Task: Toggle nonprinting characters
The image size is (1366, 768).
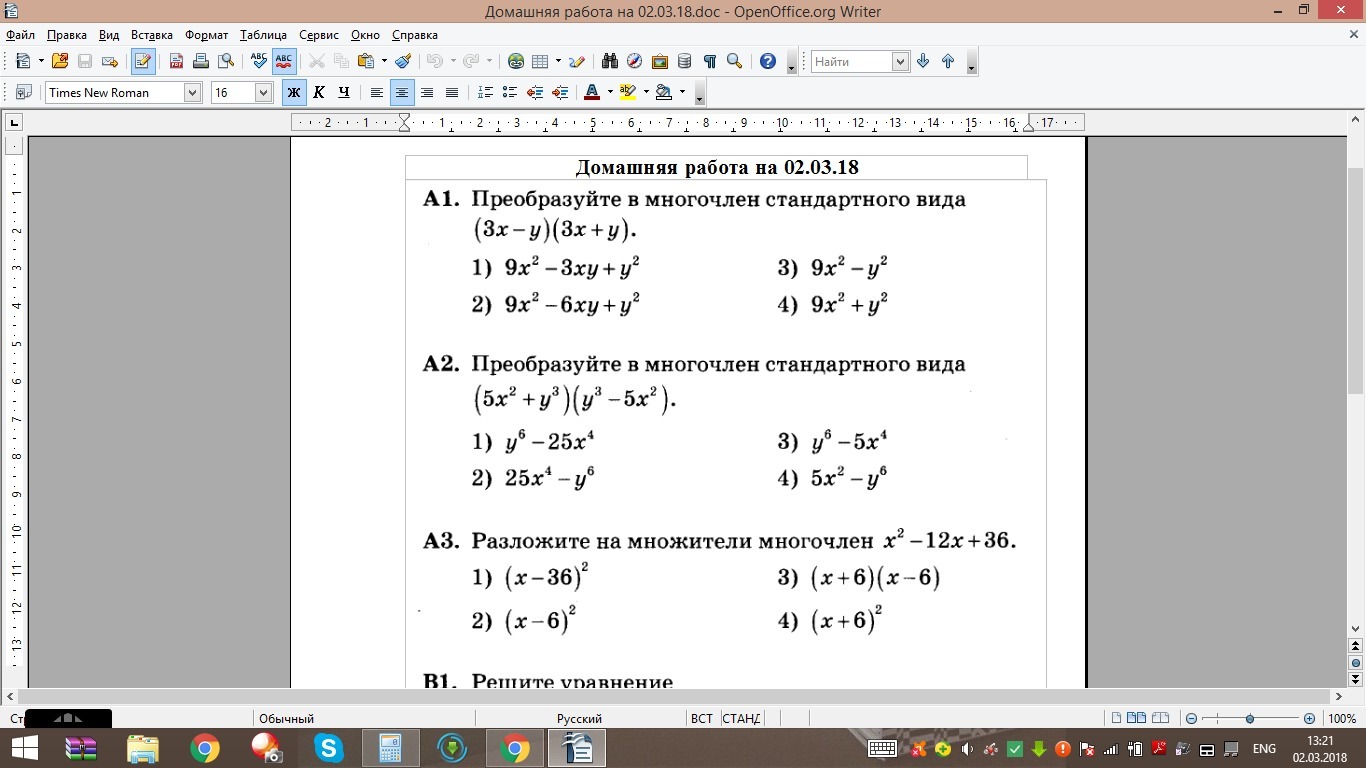Action: (709, 61)
